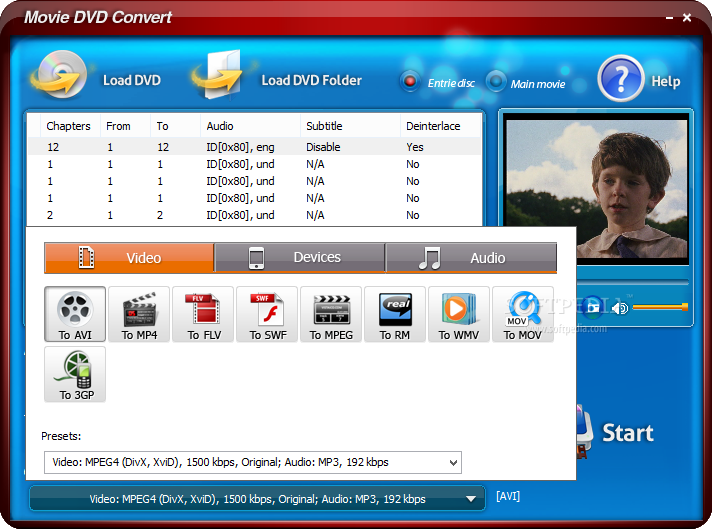Choose the To MP4 format icon
712x529 pixels.
139,314
